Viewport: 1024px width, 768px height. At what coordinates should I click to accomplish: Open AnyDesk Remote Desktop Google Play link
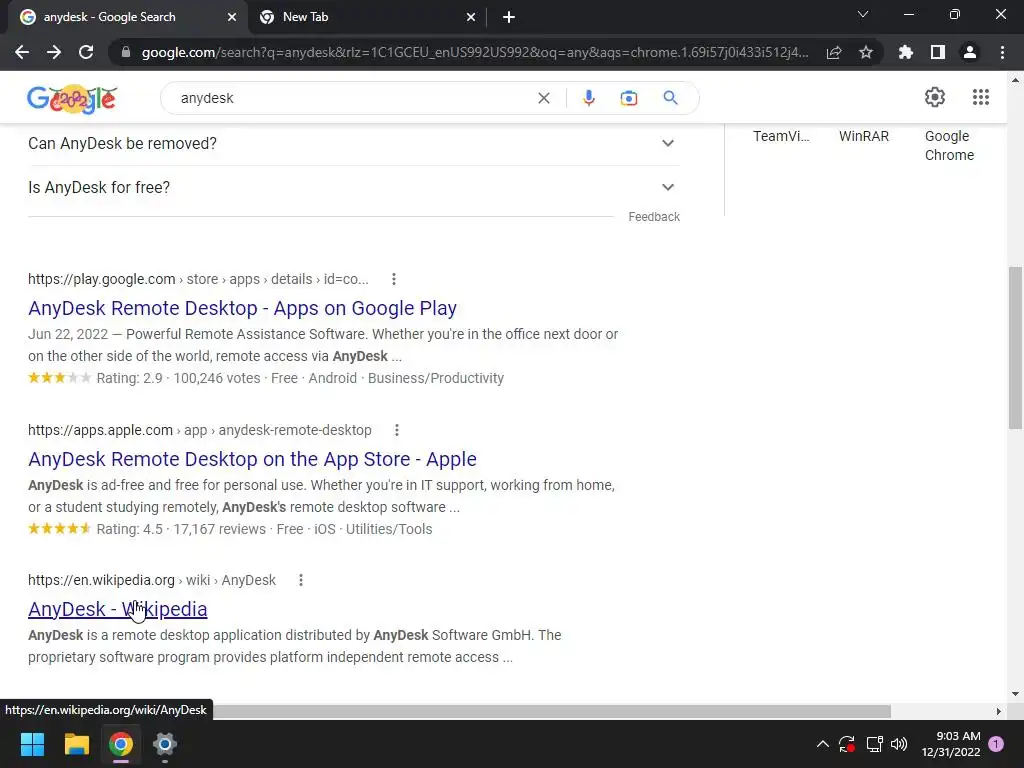pos(242,308)
